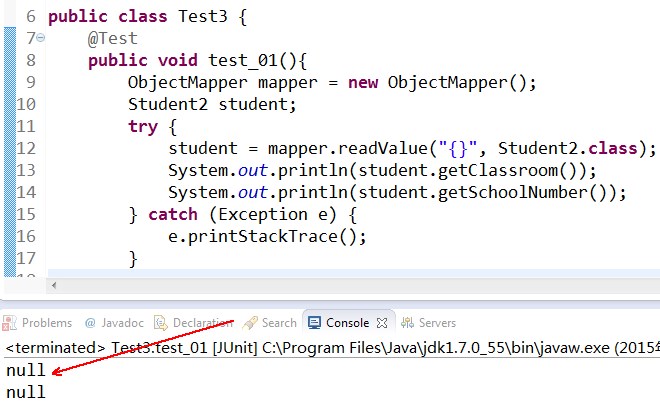This screenshot has height=410, width=660.
Task: Open the Problems tab
Action: tap(37, 323)
